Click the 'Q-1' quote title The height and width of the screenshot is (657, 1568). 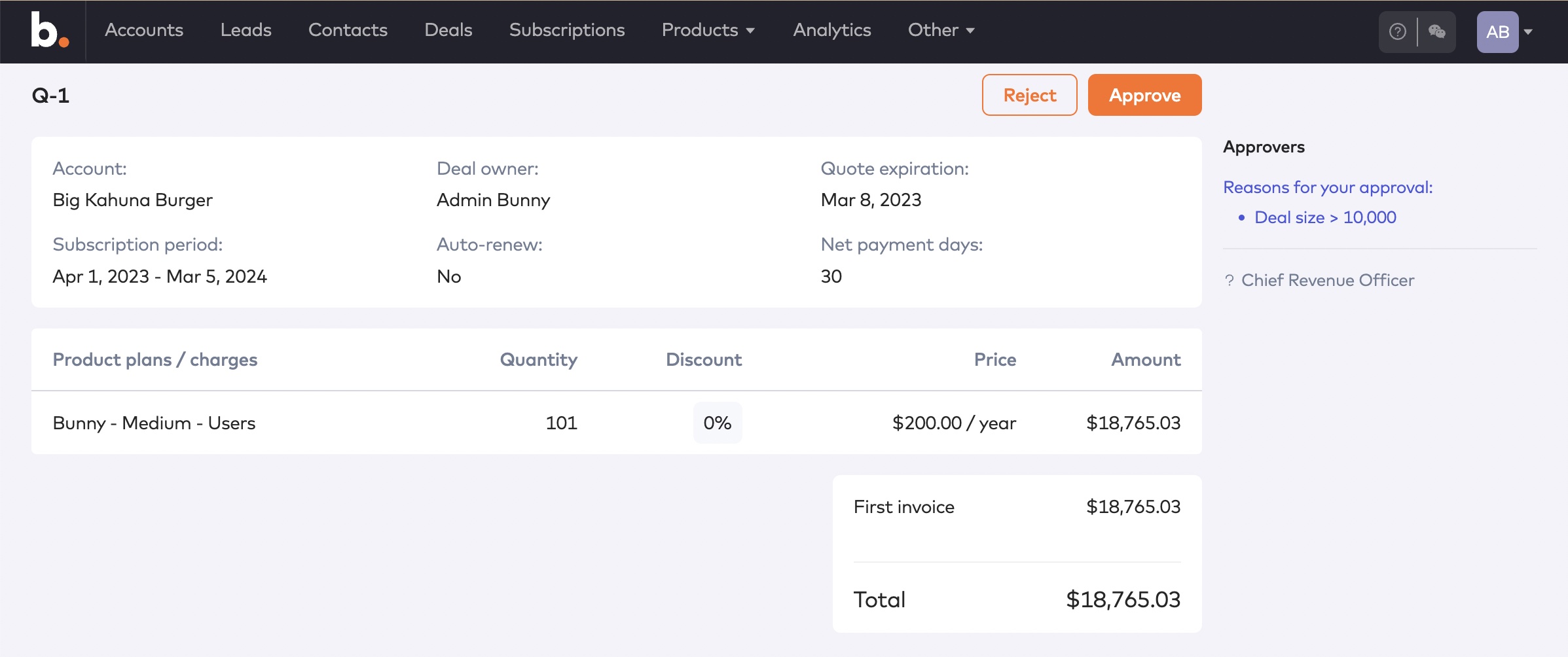tap(51, 96)
